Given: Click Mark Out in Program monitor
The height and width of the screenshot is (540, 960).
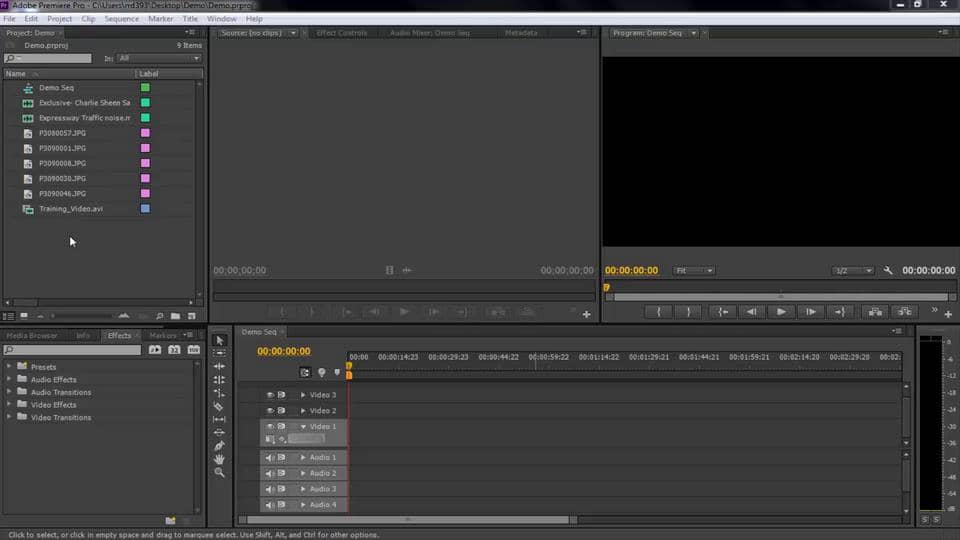Looking at the screenshot, I should (x=689, y=312).
